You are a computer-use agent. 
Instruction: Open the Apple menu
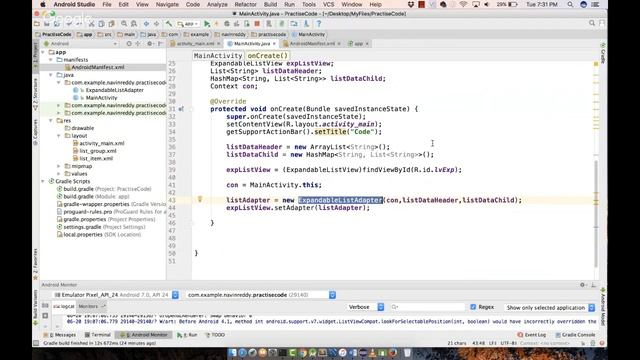(x=43, y=4)
